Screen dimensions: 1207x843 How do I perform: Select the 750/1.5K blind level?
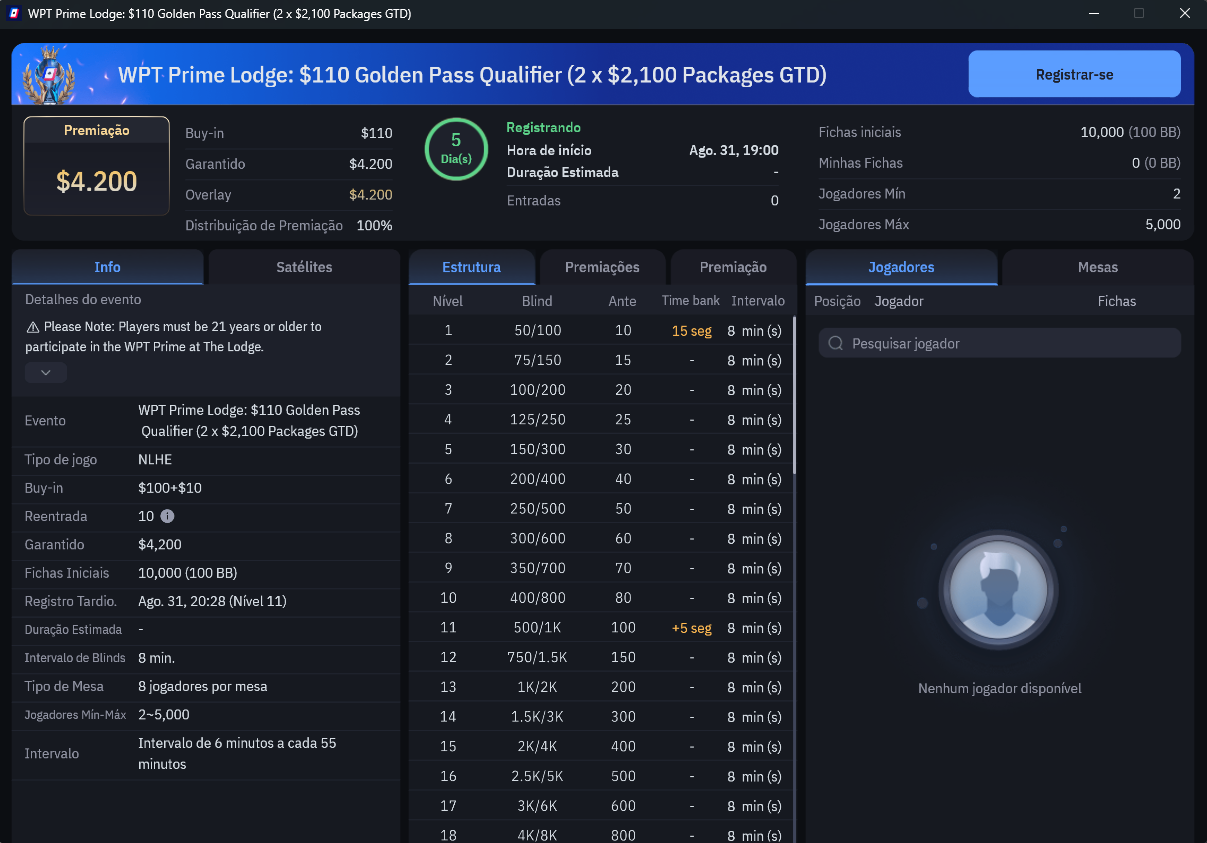[537, 658]
